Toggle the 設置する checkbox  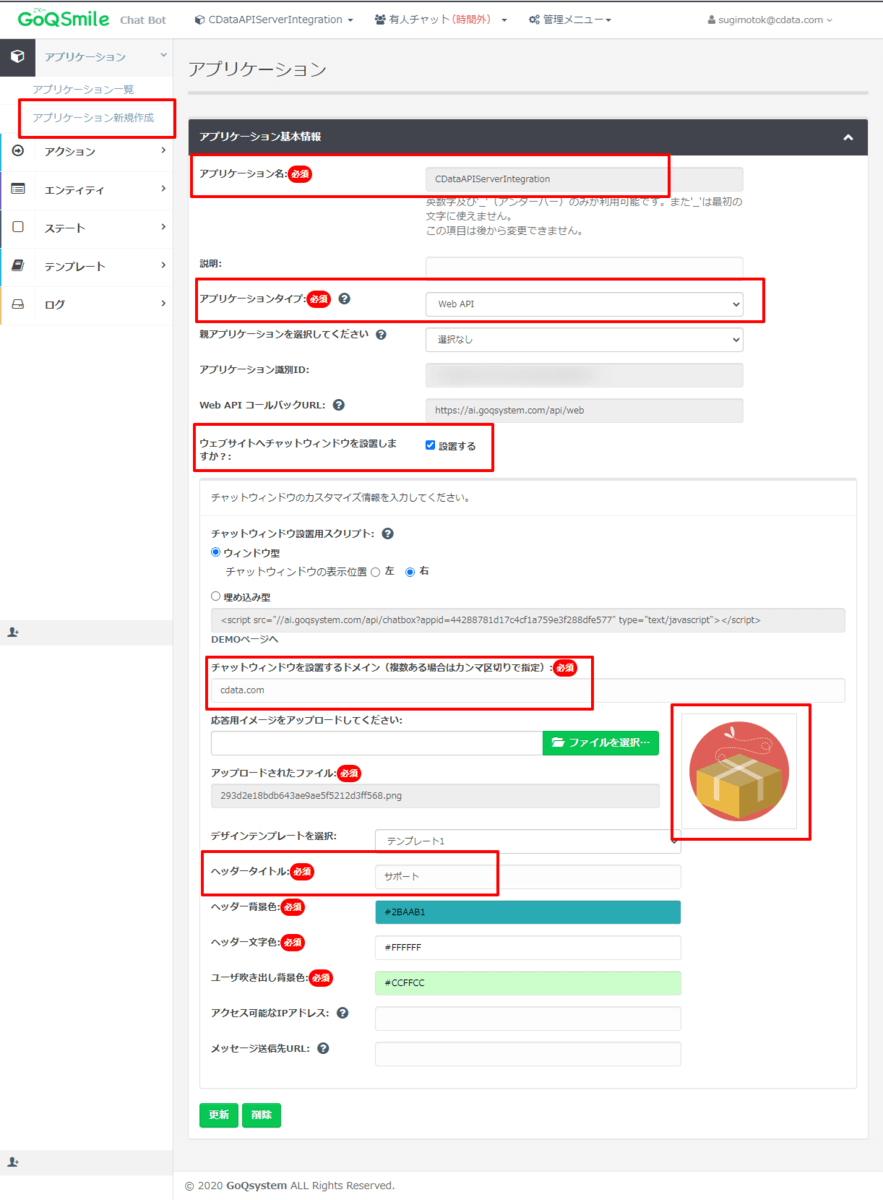point(430,445)
